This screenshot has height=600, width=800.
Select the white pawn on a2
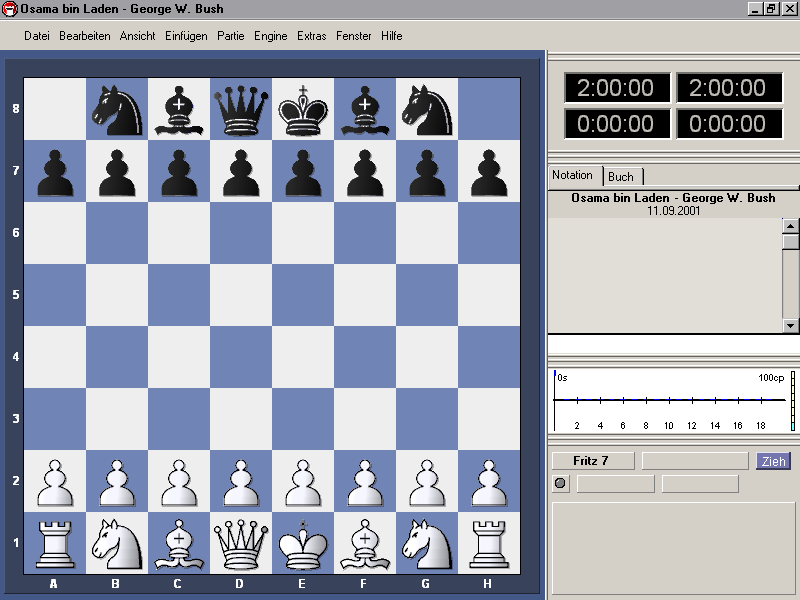click(55, 481)
